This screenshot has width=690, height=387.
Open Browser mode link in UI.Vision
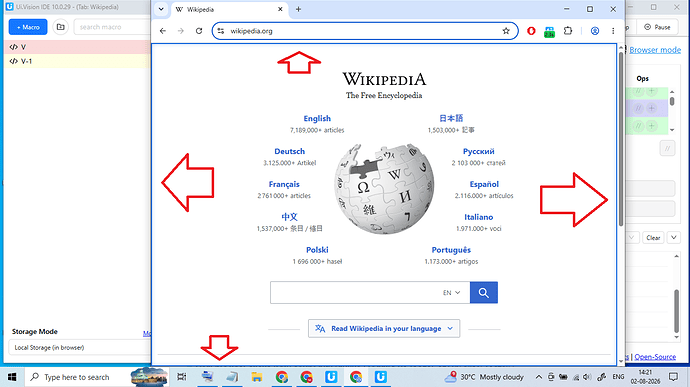coord(655,50)
